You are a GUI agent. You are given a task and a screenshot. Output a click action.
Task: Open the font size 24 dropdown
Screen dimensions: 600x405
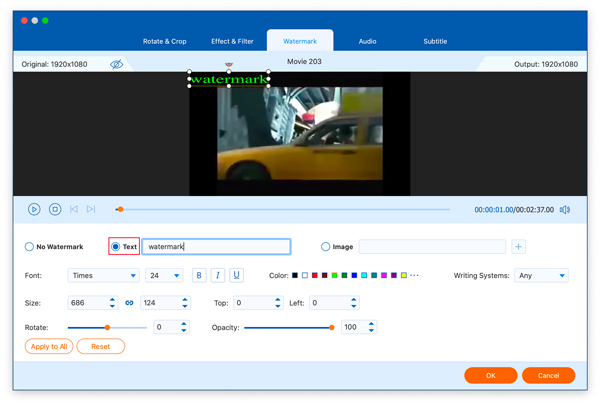pos(164,275)
